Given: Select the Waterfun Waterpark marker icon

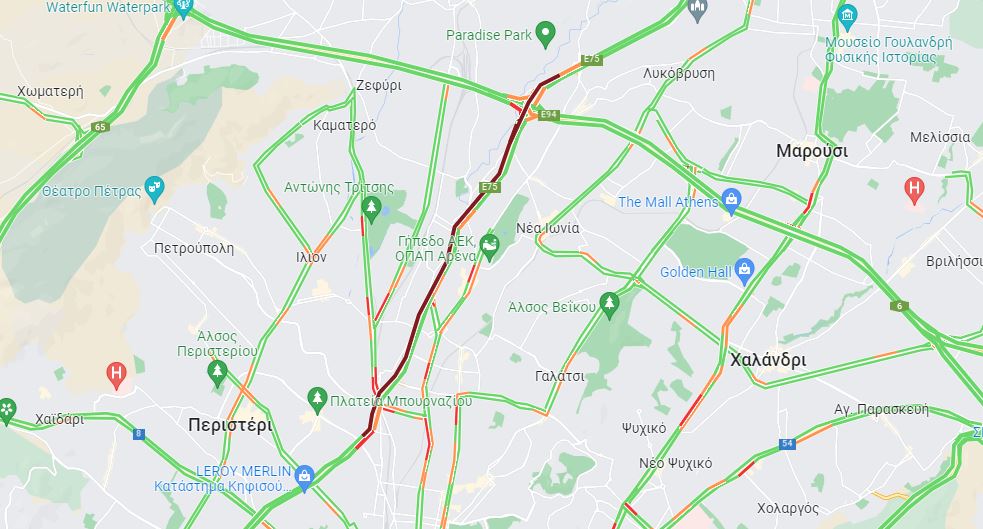Looking at the screenshot, I should click(x=184, y=8).
